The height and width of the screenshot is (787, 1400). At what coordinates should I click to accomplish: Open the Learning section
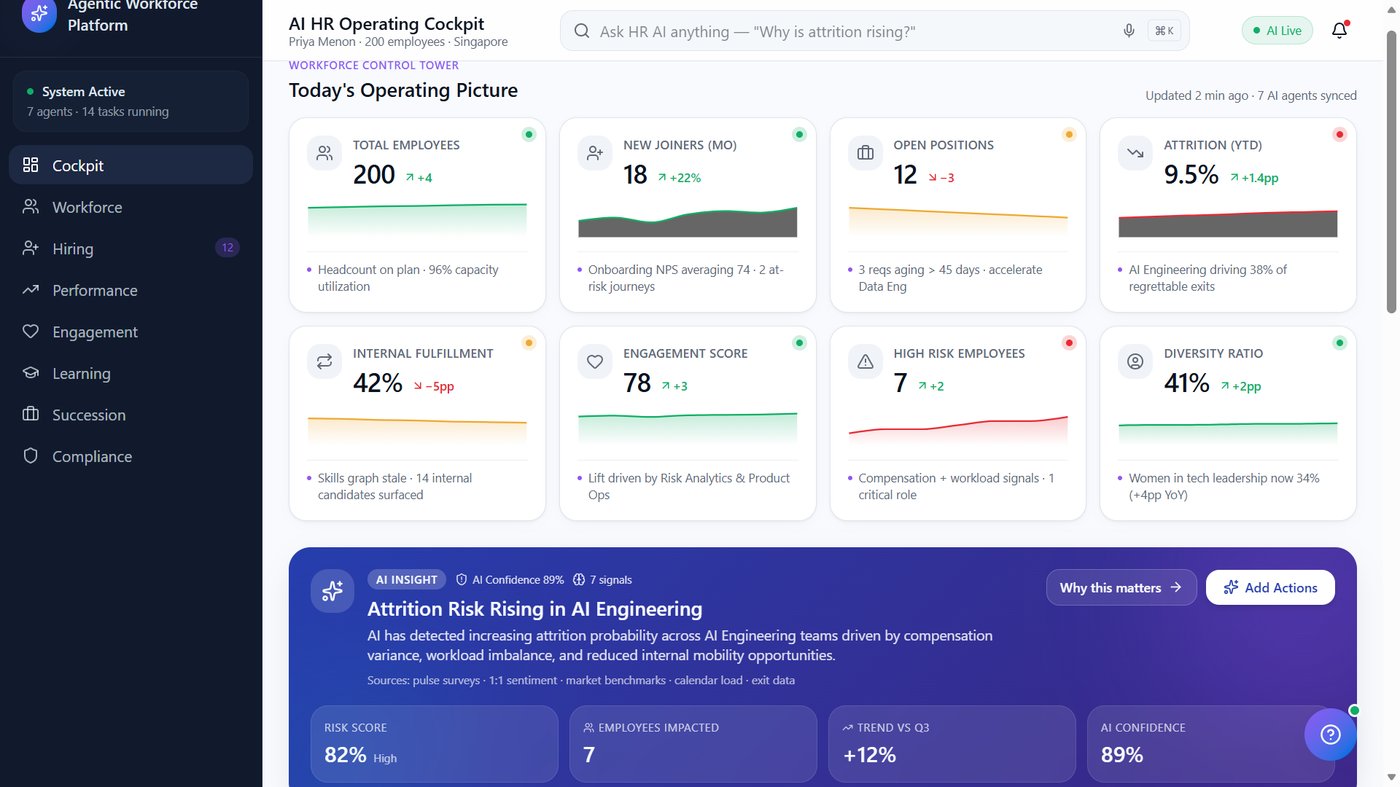pyautogui.click(x=131, y=373)
